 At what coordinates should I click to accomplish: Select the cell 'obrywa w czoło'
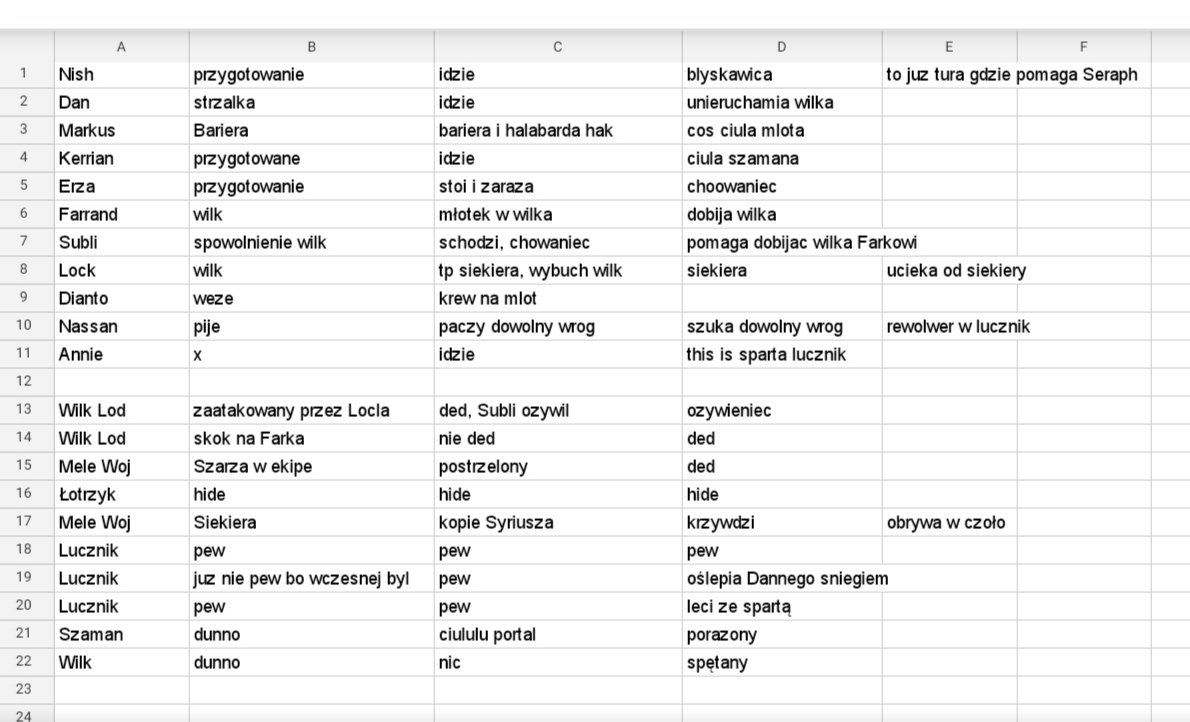click(x=949, y=522)
